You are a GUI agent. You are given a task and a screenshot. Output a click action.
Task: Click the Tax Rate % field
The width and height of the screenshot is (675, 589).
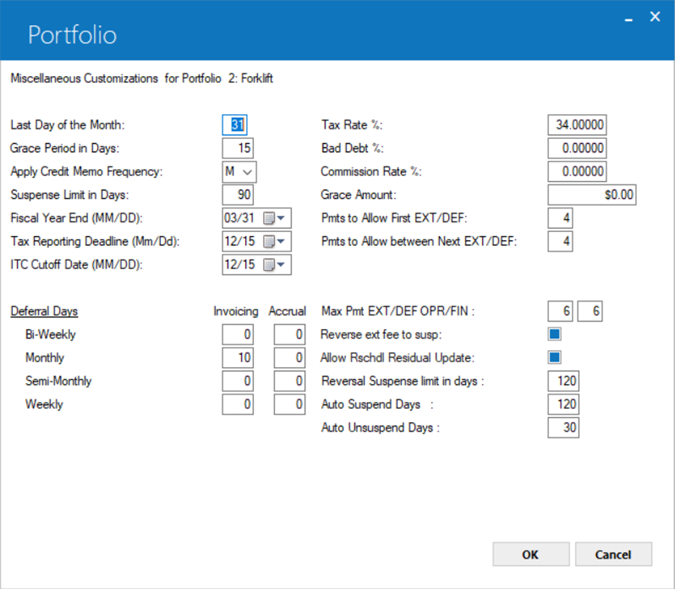577,125
